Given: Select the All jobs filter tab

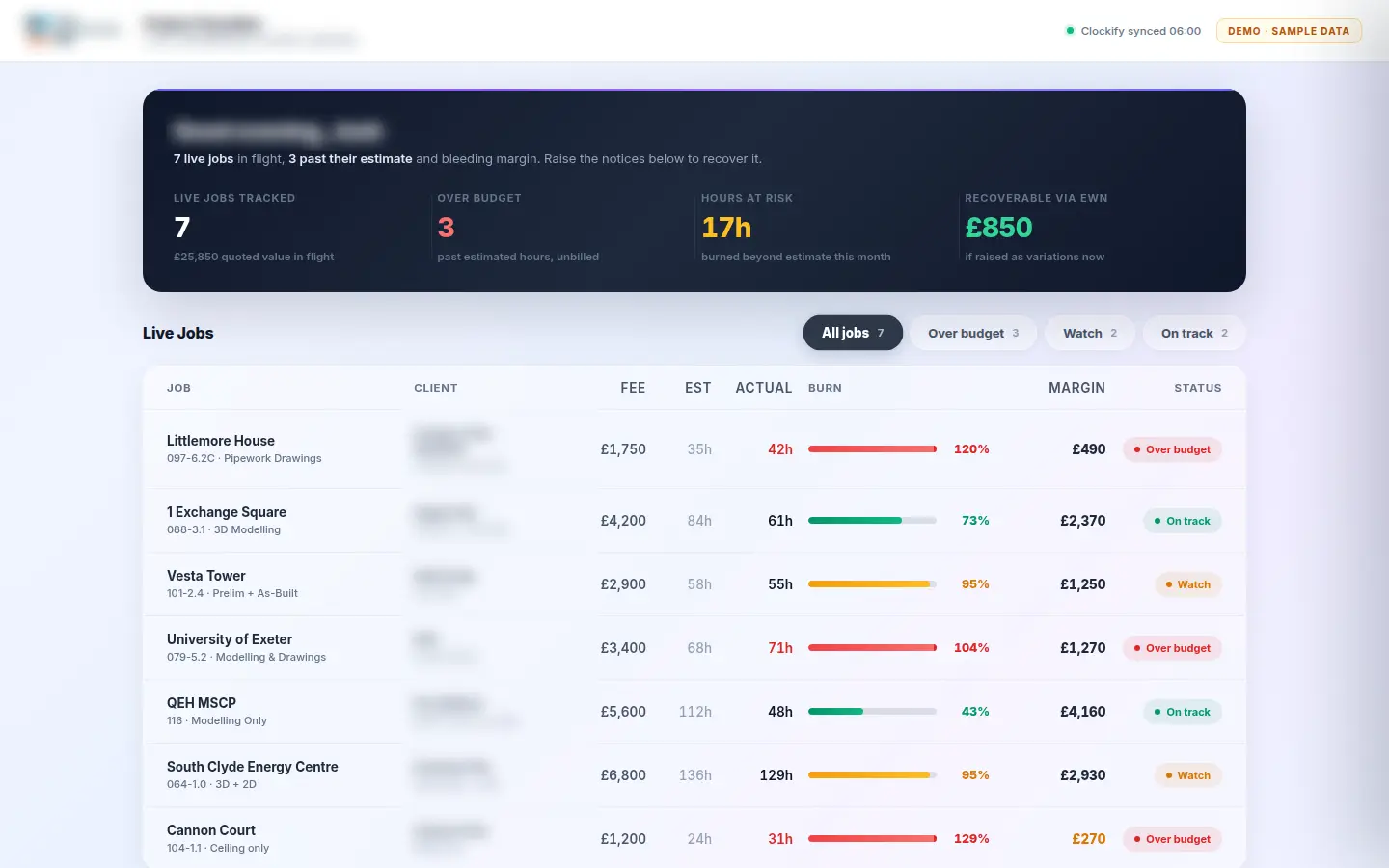Looking at the screenshot, I should pyautogui.click(x=853, y=333).
